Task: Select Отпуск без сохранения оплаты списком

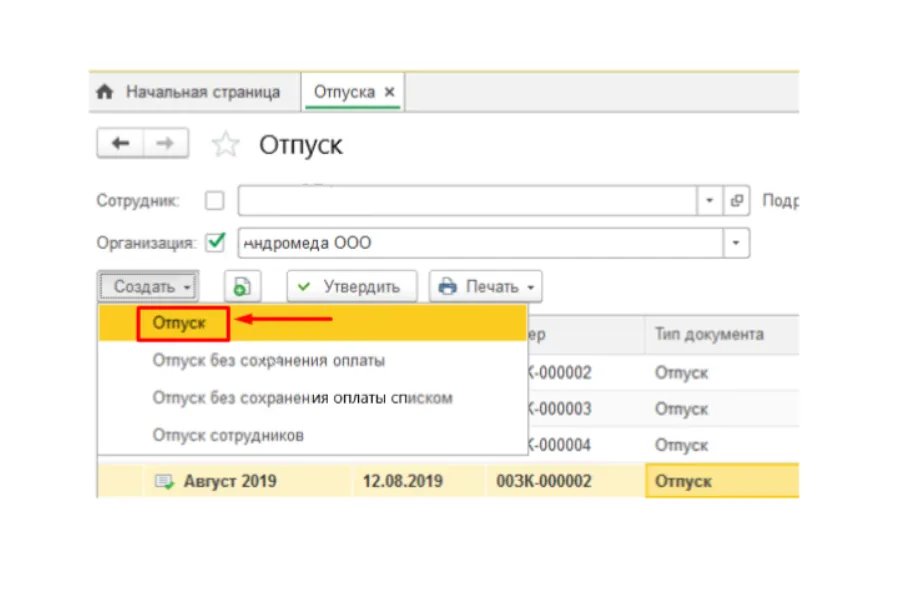Action: coord(312,398)
